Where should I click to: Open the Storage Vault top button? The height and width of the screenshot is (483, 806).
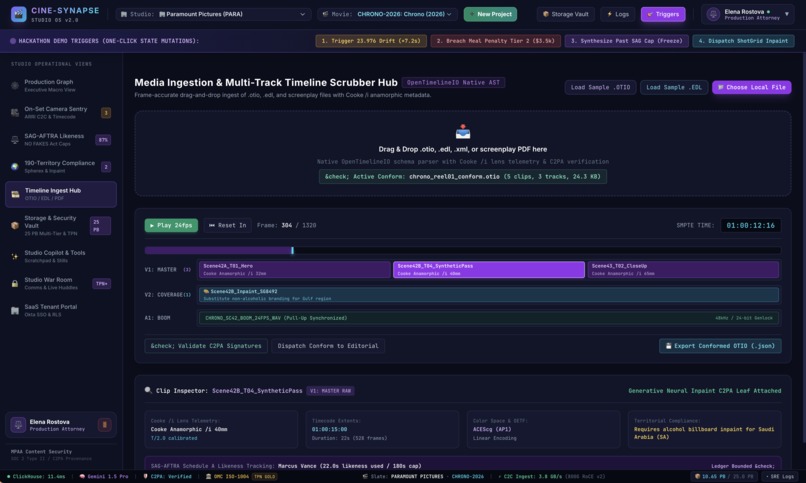(565, 14)
